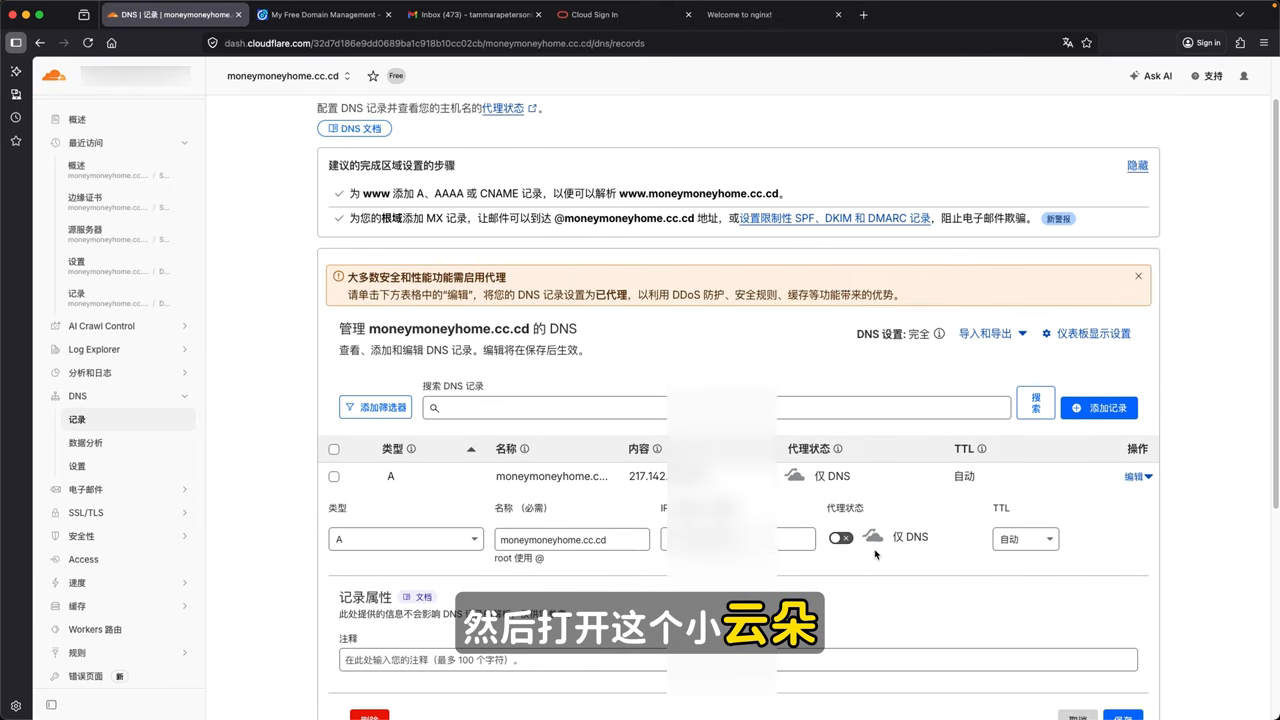
Task: Open 数据分析 under DNS in sidebar
Action: [x=85, y=443]
